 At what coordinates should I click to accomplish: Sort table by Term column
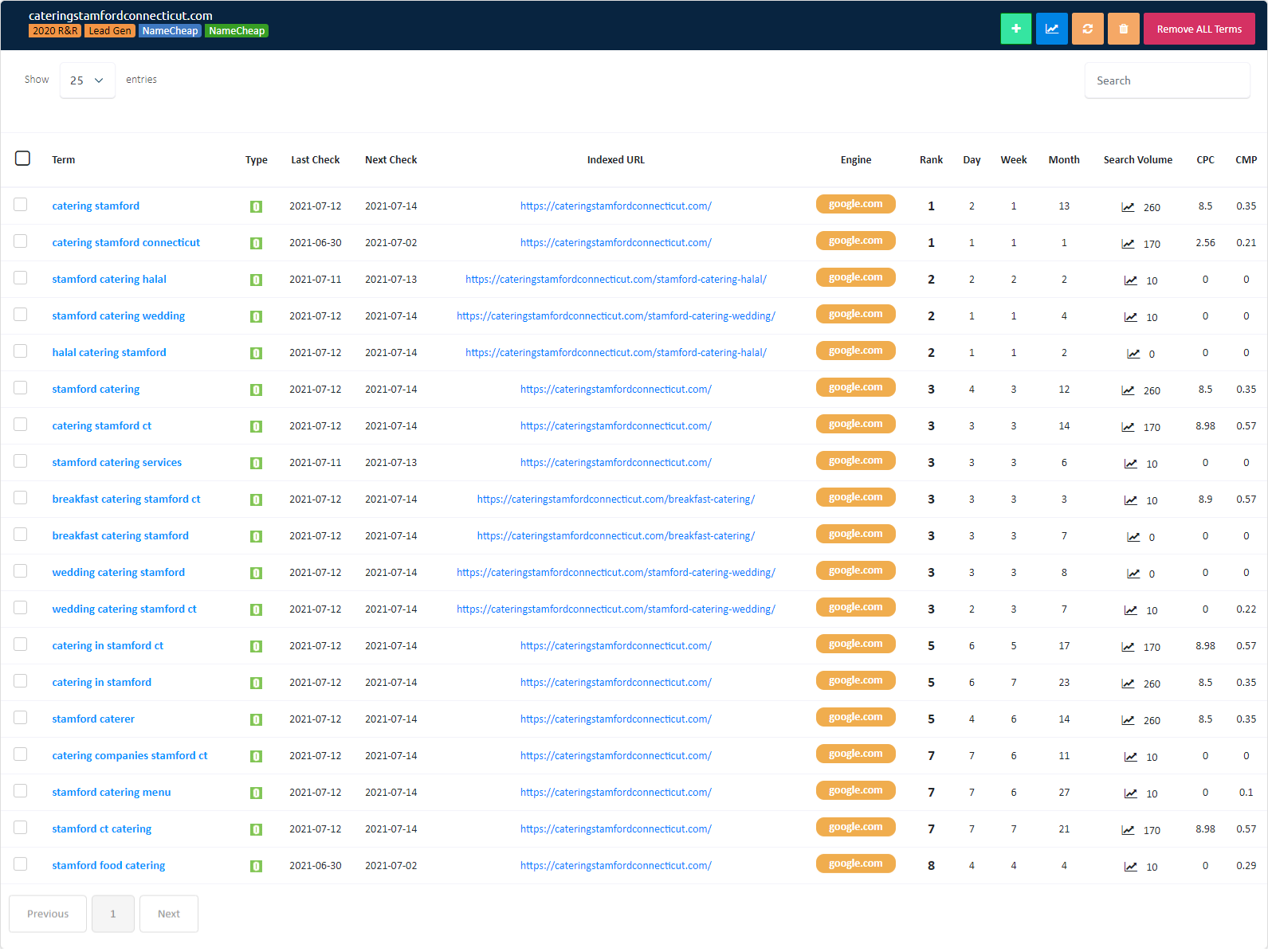64,160
